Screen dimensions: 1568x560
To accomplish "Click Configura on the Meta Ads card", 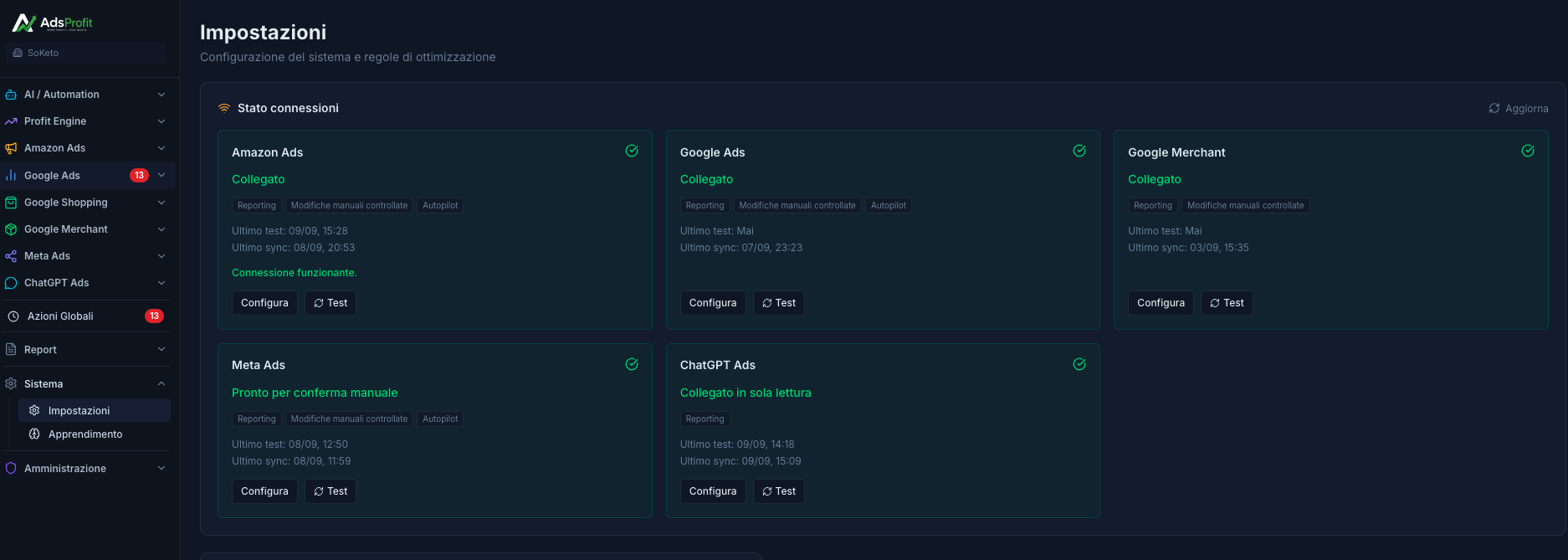I will [264, 491].
